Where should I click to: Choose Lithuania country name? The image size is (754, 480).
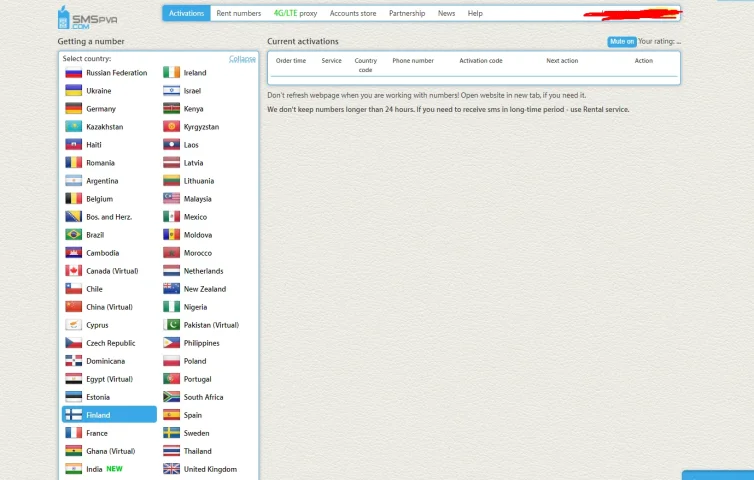(199, 181)
